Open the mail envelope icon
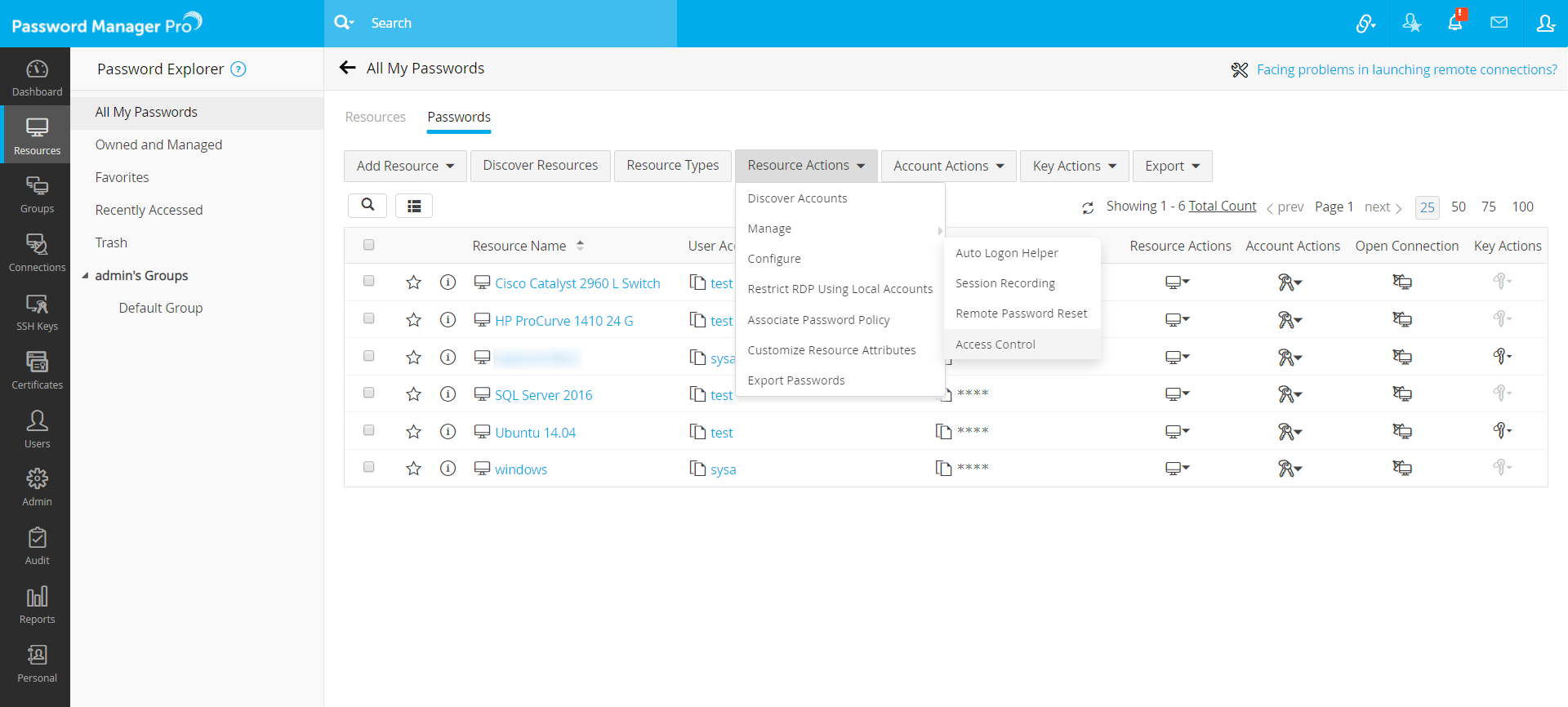Image resolution: width=1568 pixels, height=707 pixels. [x=1499, y=23]
